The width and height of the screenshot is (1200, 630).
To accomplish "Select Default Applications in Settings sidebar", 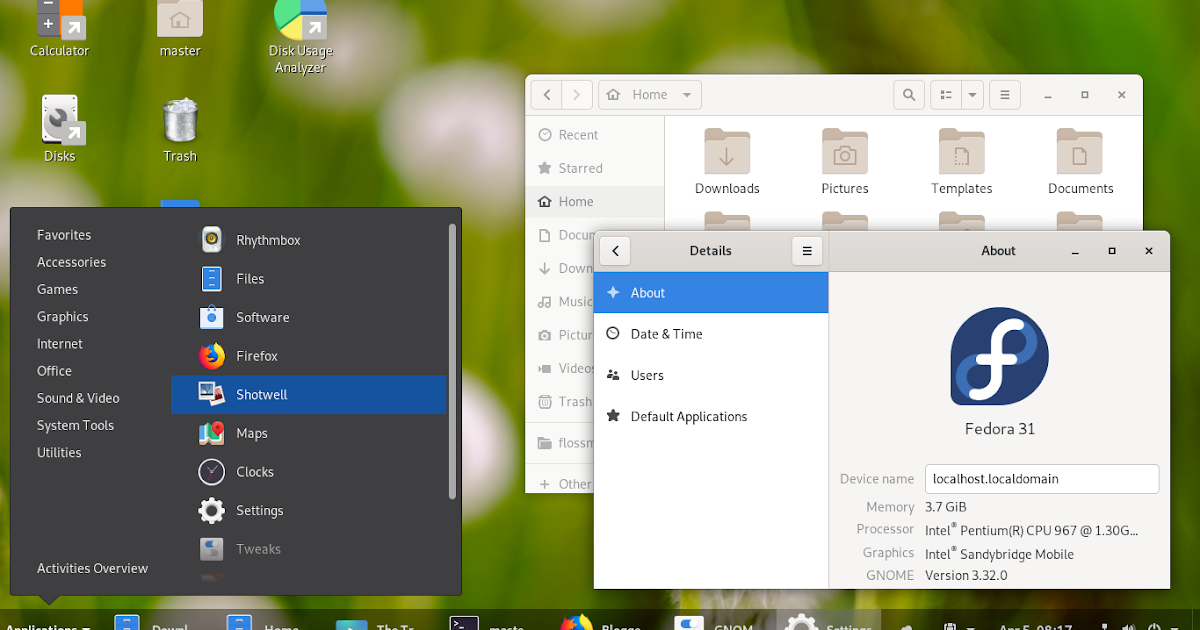I will (689, 416).
